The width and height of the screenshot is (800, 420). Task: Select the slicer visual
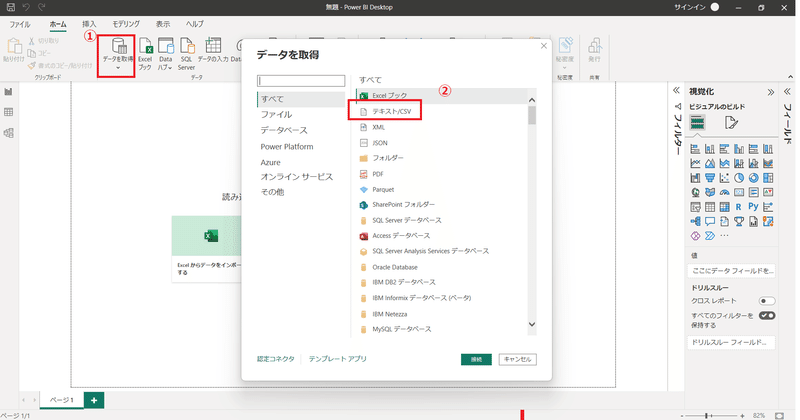[x=695, y=207]
